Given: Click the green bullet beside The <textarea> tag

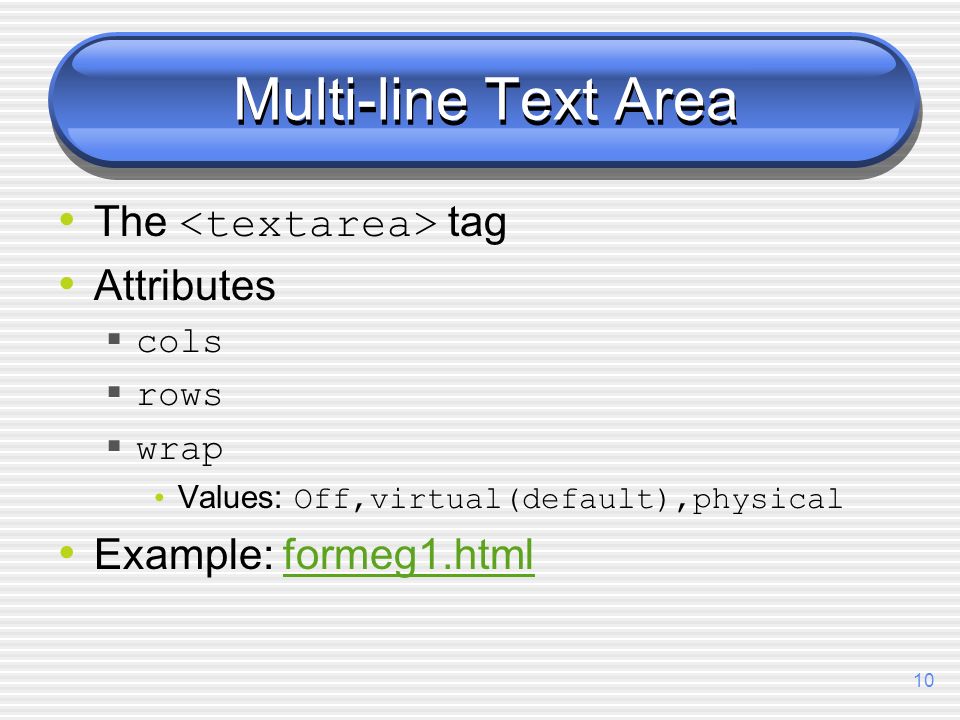Looking at the screenshot, I should pyautogui.click(x=67, y=219).
